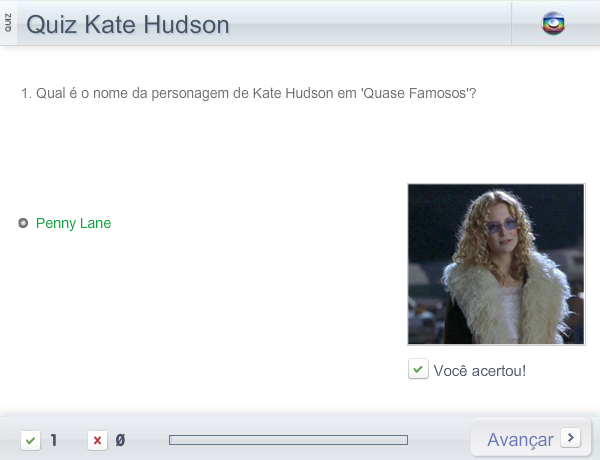Click the Avançar button
The height and width of the screenshot is (460, 600).
[531, 438]
